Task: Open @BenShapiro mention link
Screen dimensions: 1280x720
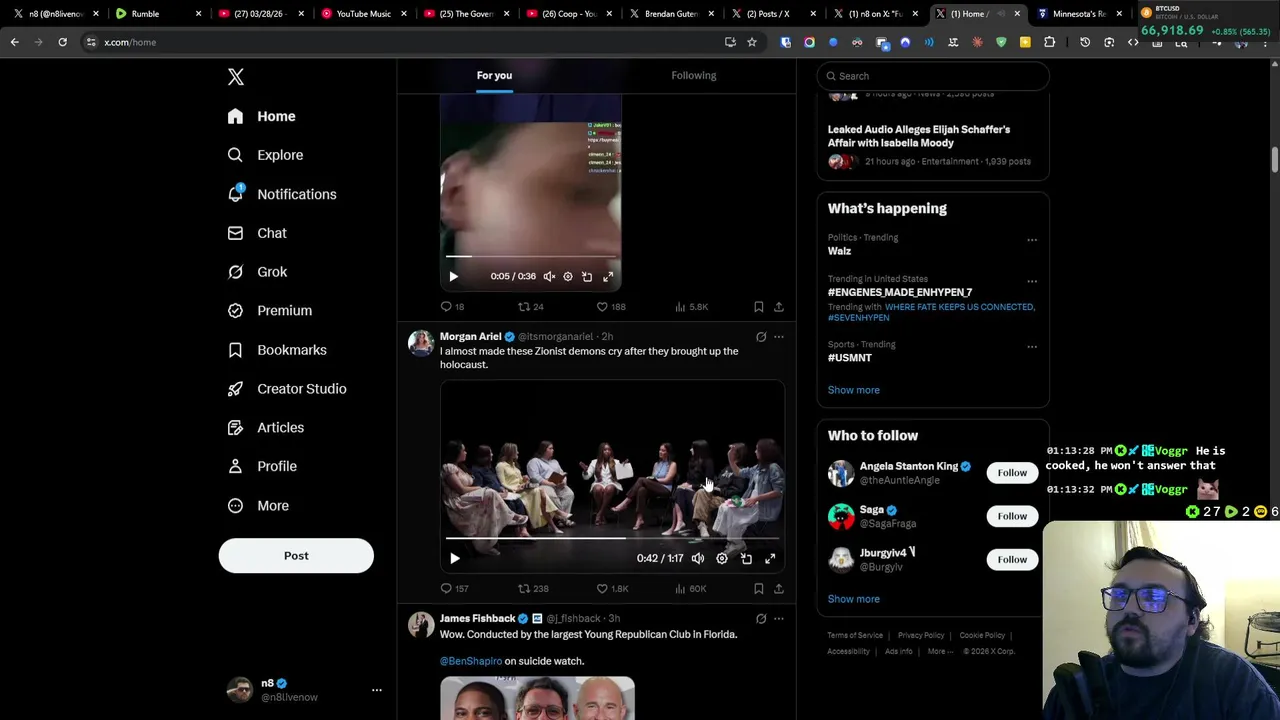Action: [471, 661]
